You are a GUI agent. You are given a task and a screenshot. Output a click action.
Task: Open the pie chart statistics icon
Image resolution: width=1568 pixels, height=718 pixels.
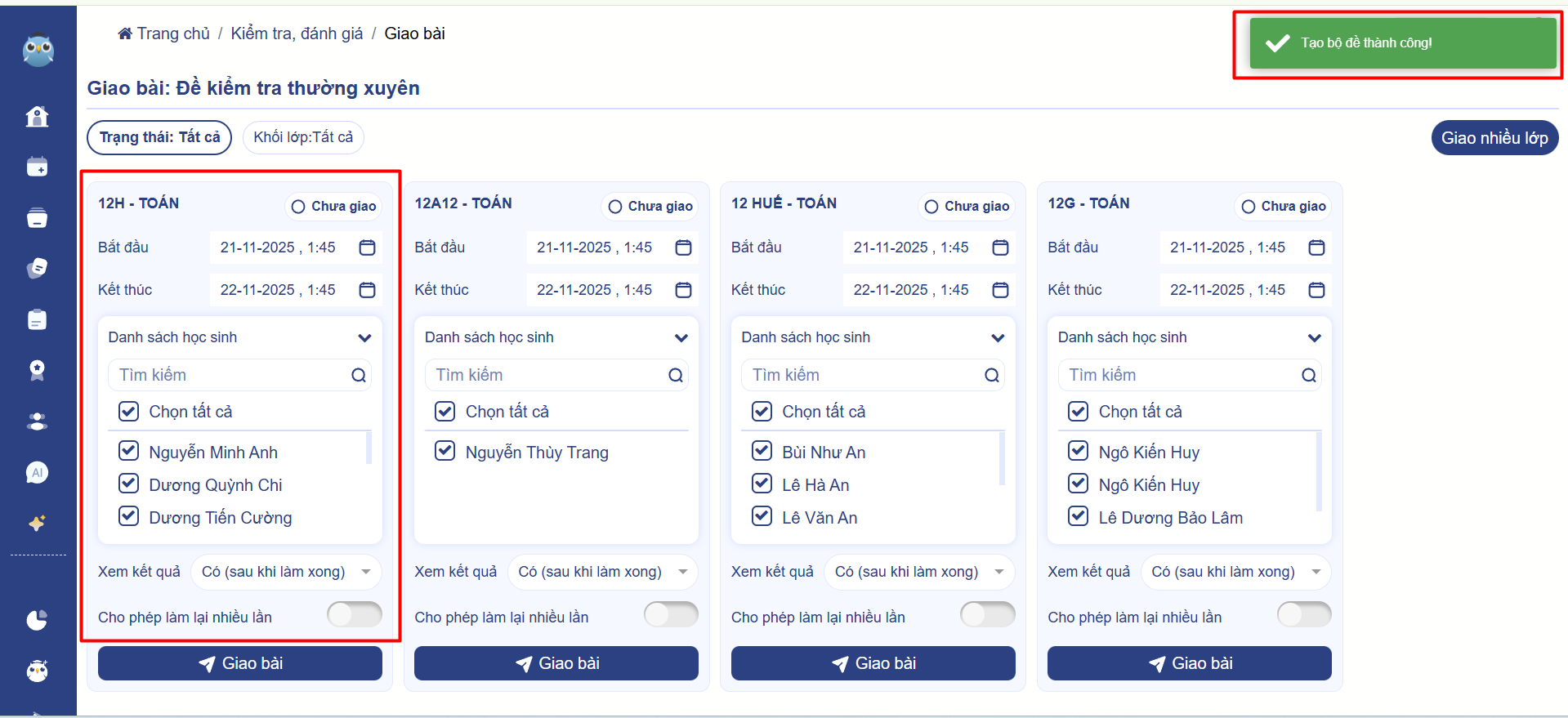tap(37, 621)
